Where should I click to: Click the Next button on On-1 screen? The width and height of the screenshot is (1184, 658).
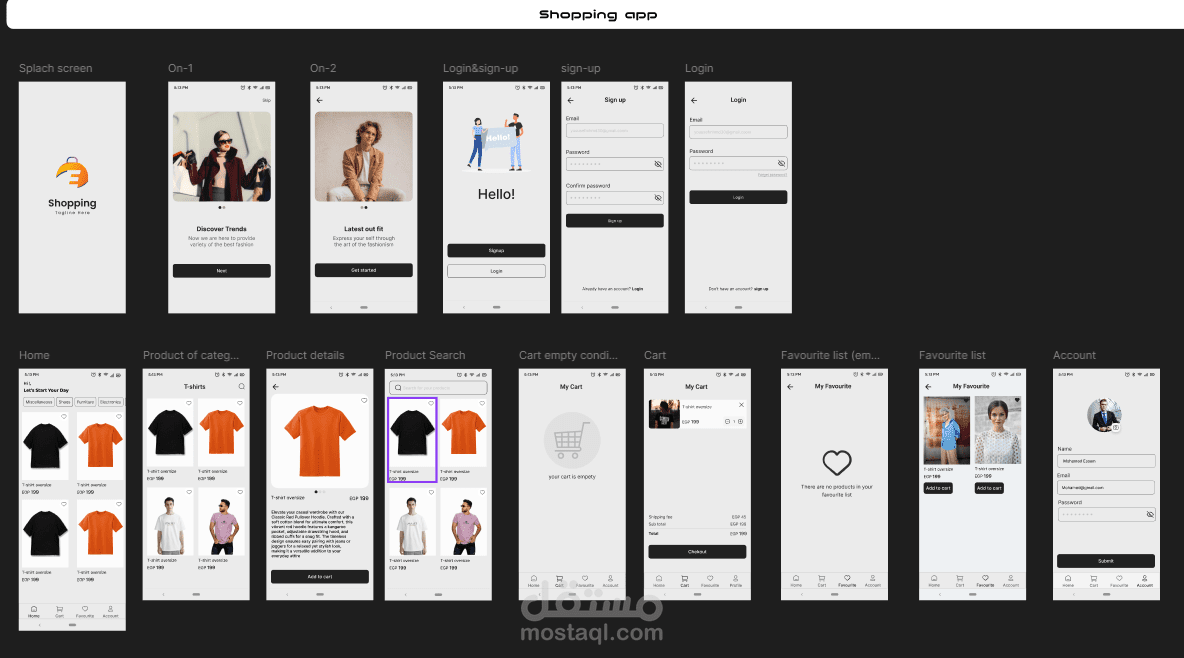tap(221, 270)
